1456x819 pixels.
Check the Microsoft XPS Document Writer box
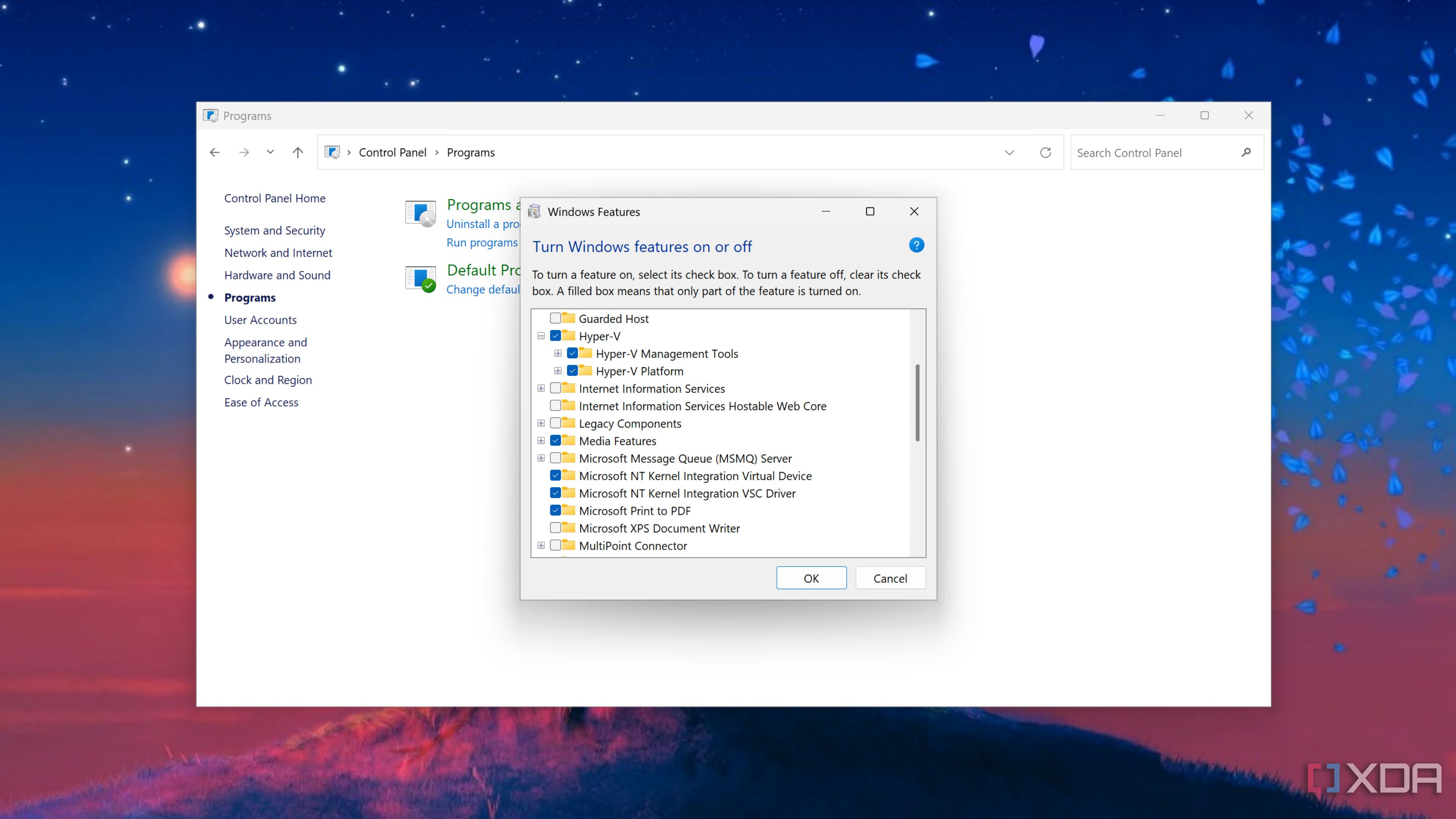click(x=555, y=528)
